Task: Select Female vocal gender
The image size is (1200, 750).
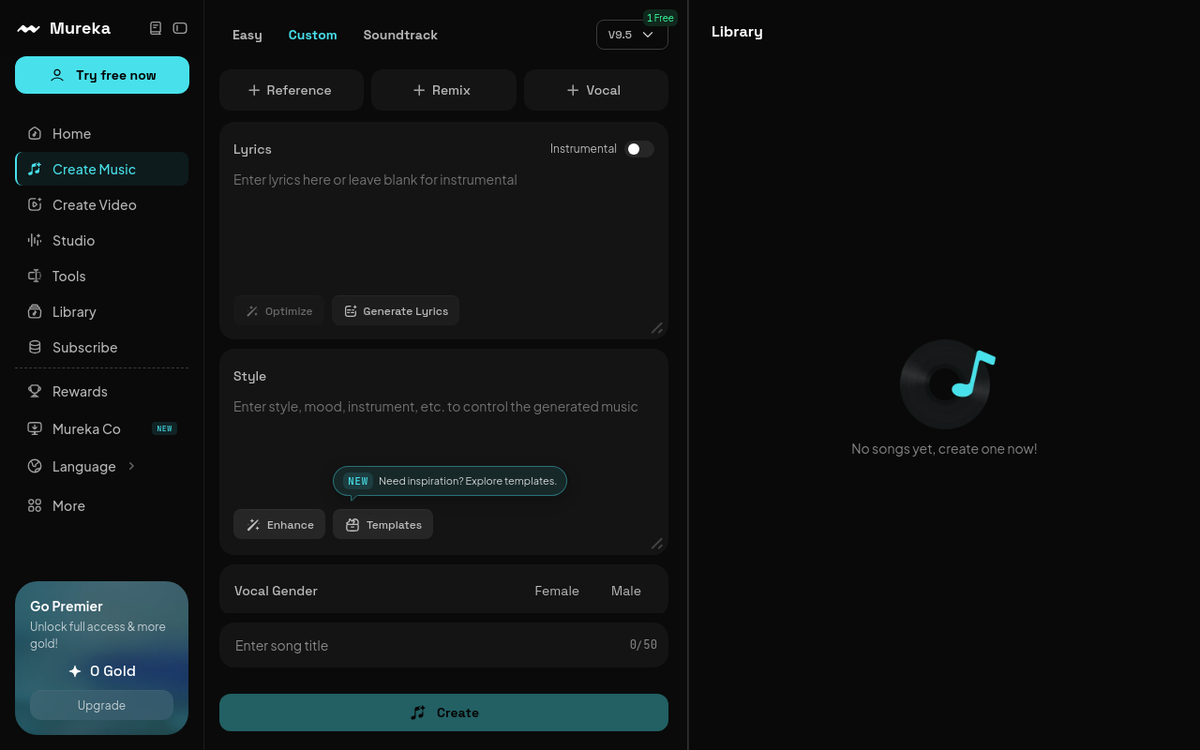Action: (x=557, y=591)
